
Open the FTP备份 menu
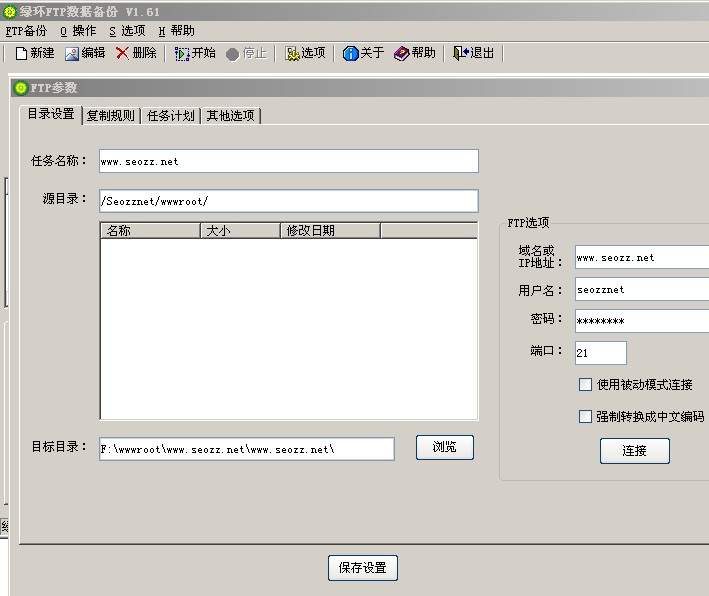tap(26, 31)
